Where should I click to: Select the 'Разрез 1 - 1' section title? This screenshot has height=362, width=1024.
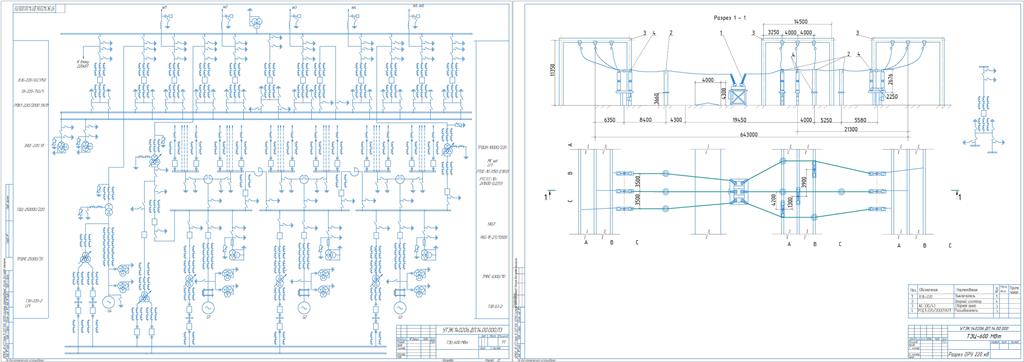tap(731, 18)
